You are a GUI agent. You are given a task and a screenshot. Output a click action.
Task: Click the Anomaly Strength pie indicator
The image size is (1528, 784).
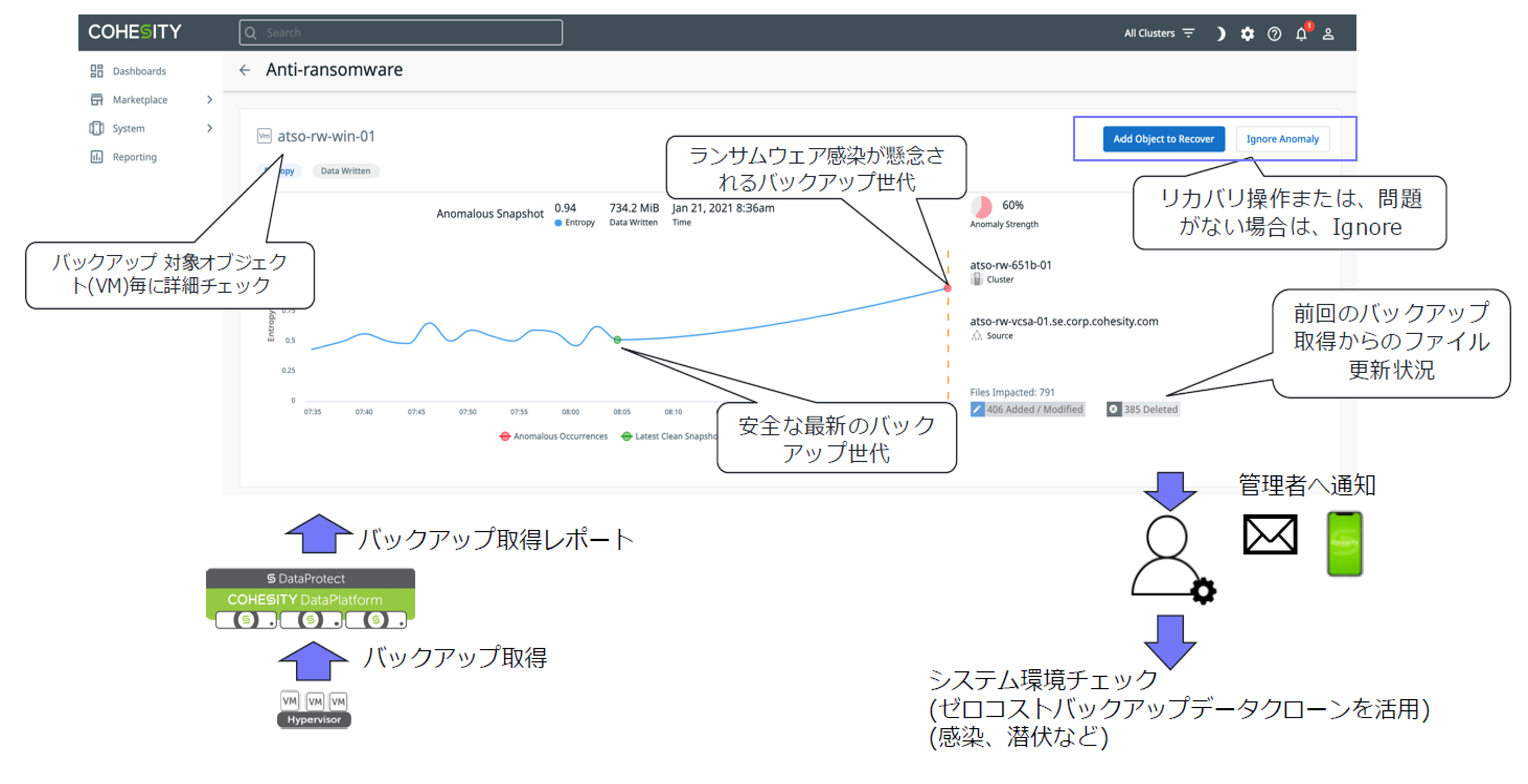tap(981, 206)
